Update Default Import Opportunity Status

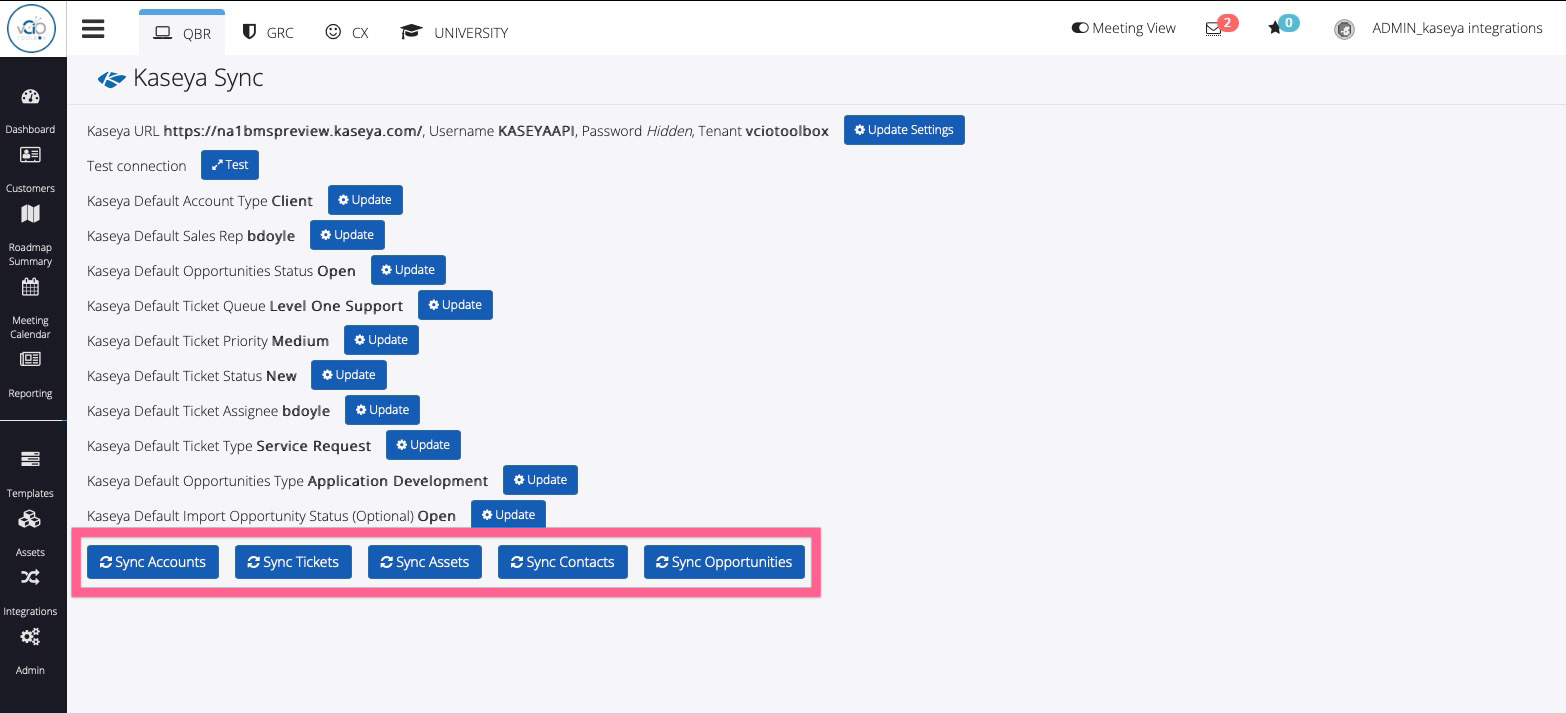tap(508, 515)
